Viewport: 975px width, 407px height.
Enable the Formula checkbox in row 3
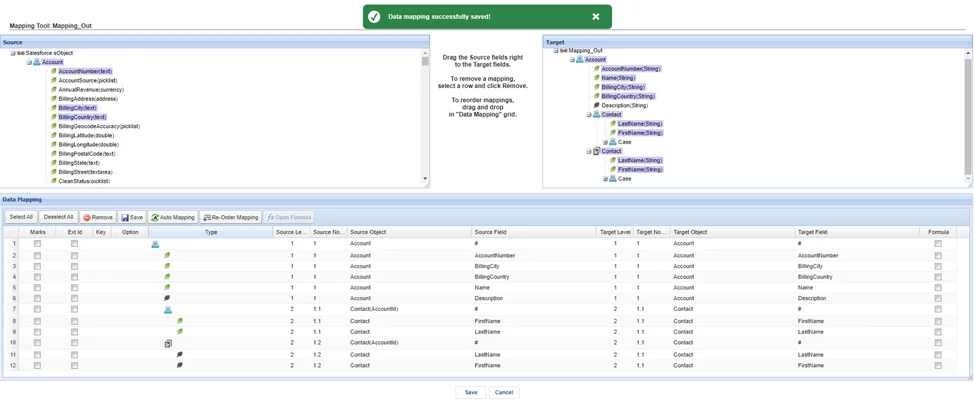click(x=938, y=267)
